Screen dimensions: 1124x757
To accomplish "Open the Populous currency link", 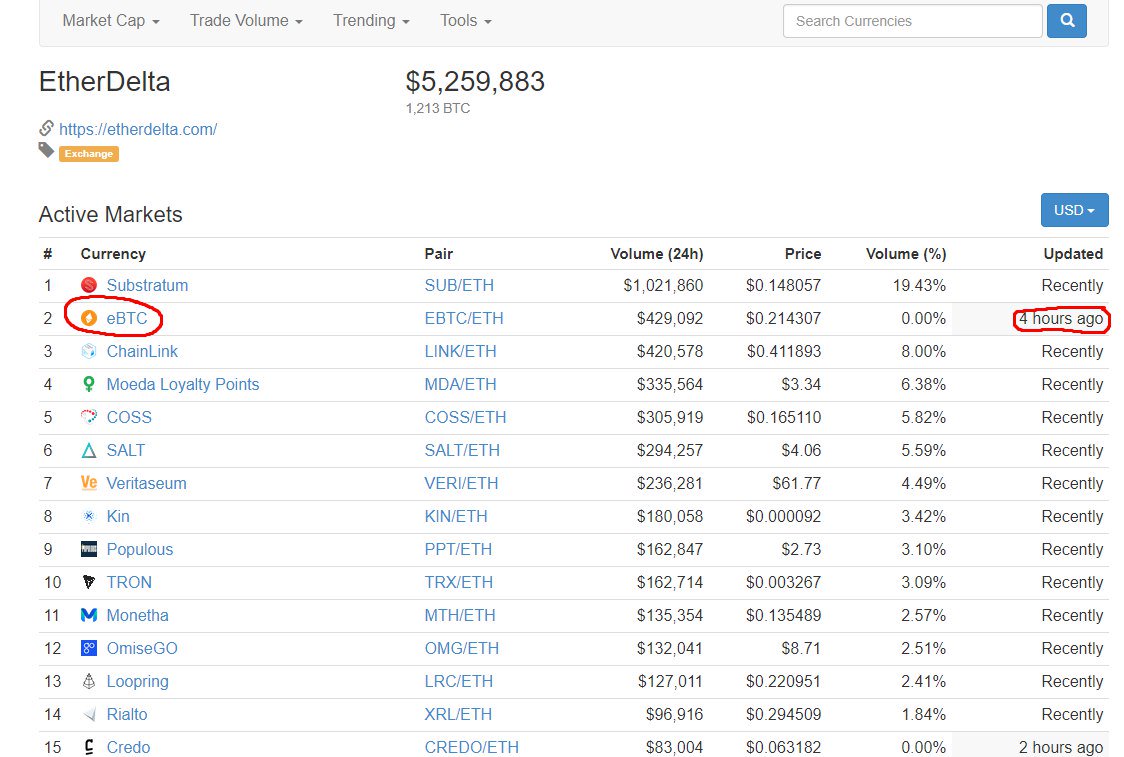I will click(x=140, y=549).
